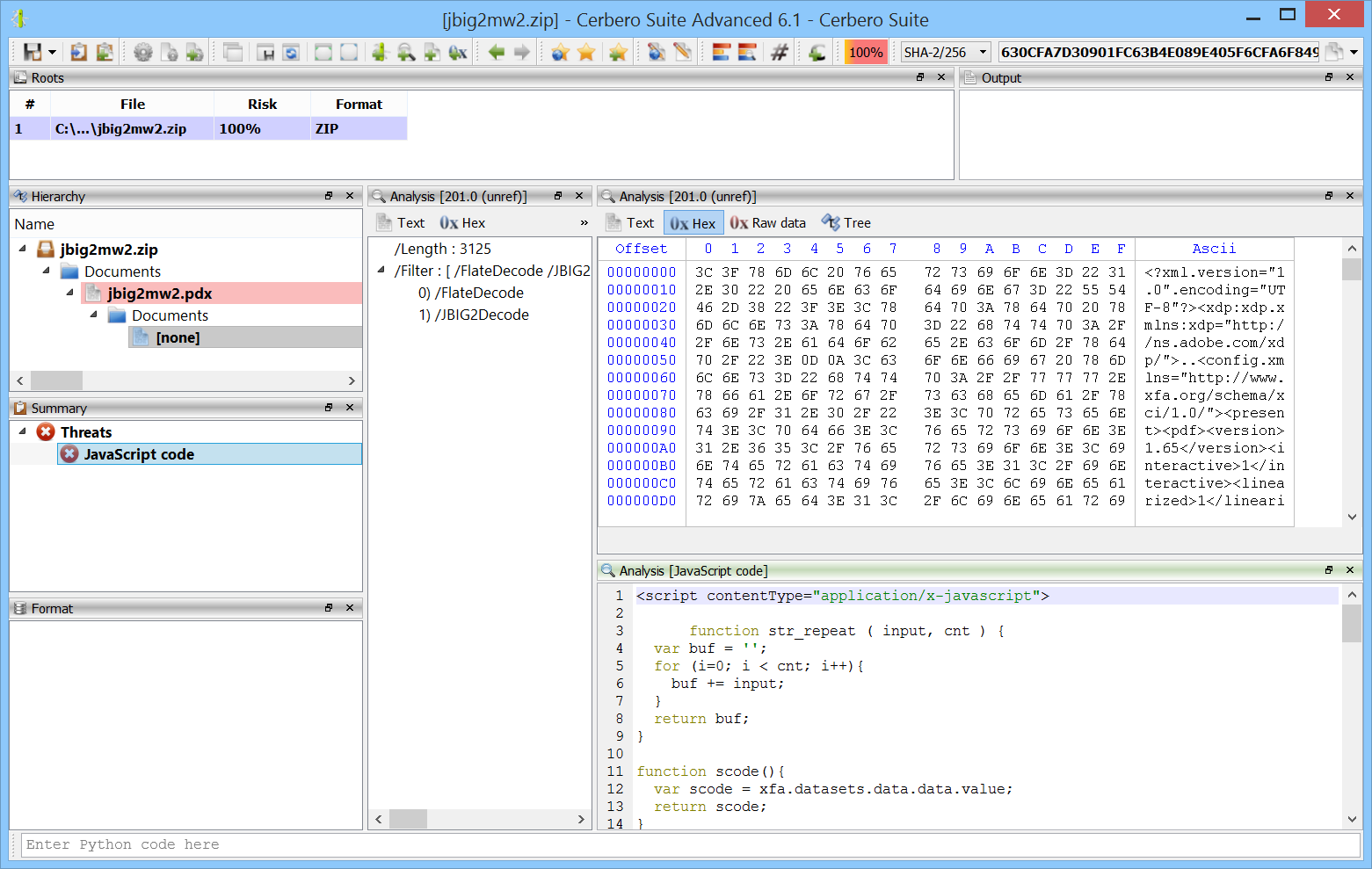This screenshot has width=1372, height=869.
Task: Click the green plus curved arrow icon
Action: 817,52
